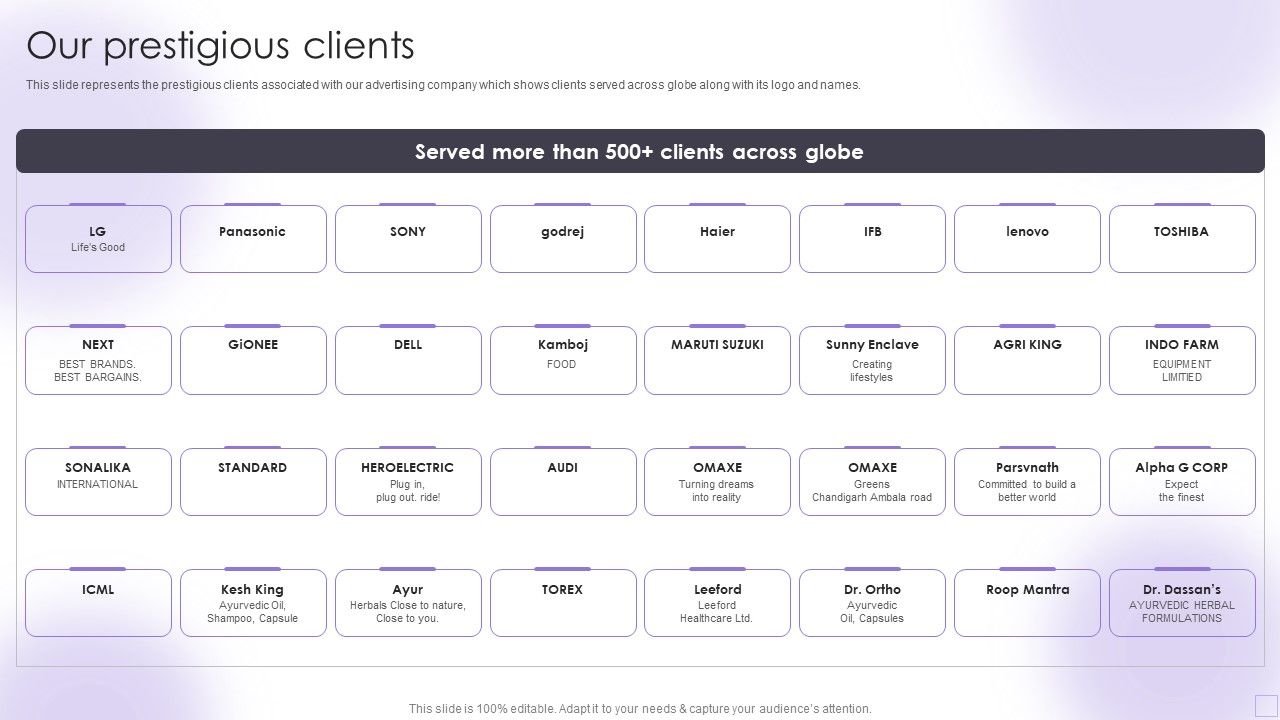Click 'Leeford Healthcare Ltd.' description
The height and width of the screenshot is (720, 1280).
point(717,612)
